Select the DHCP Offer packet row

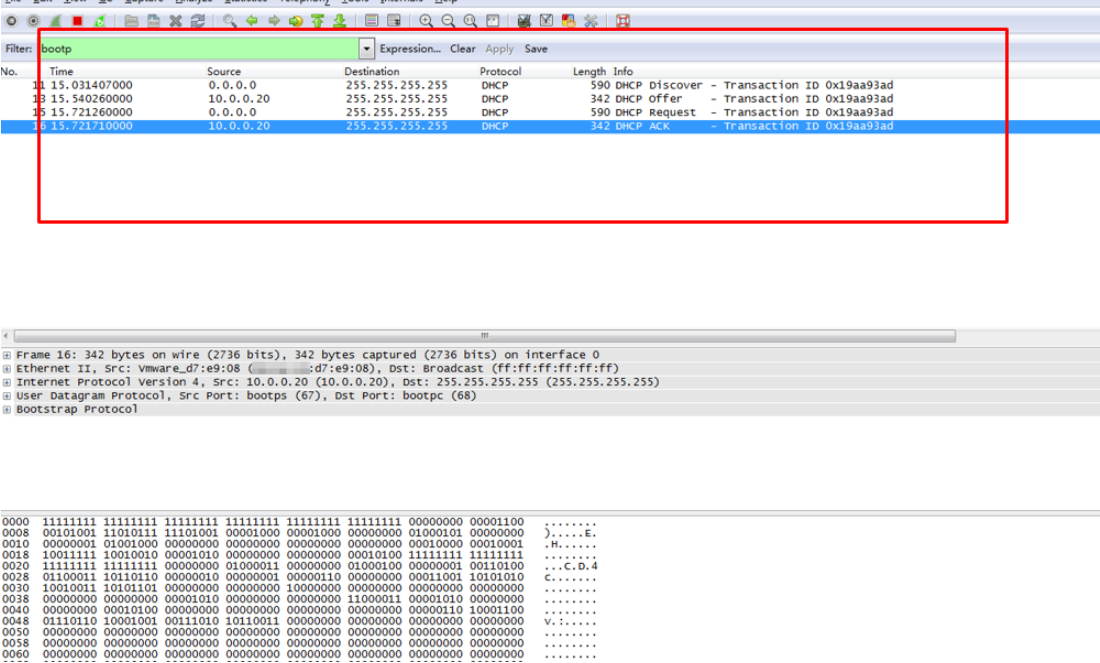point(550,99)
